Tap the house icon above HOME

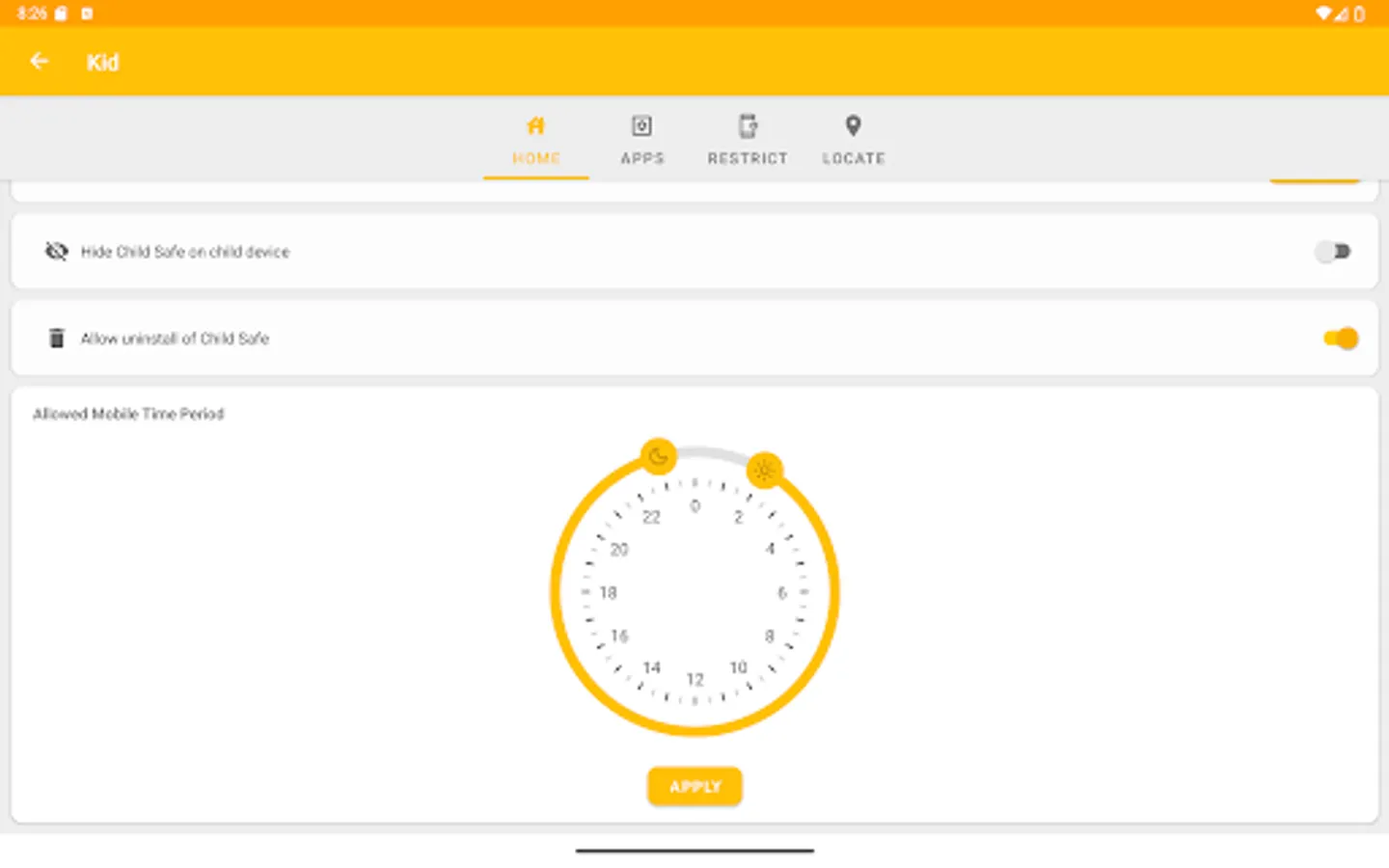pos(535,124)
